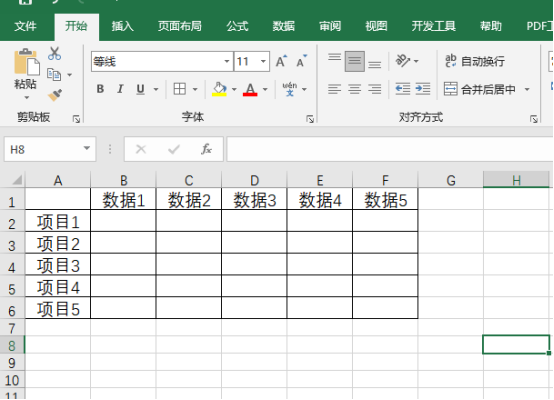554x400 pixels.
Task: Open the font size 11 dropdown
Action: tap(263, 61)
